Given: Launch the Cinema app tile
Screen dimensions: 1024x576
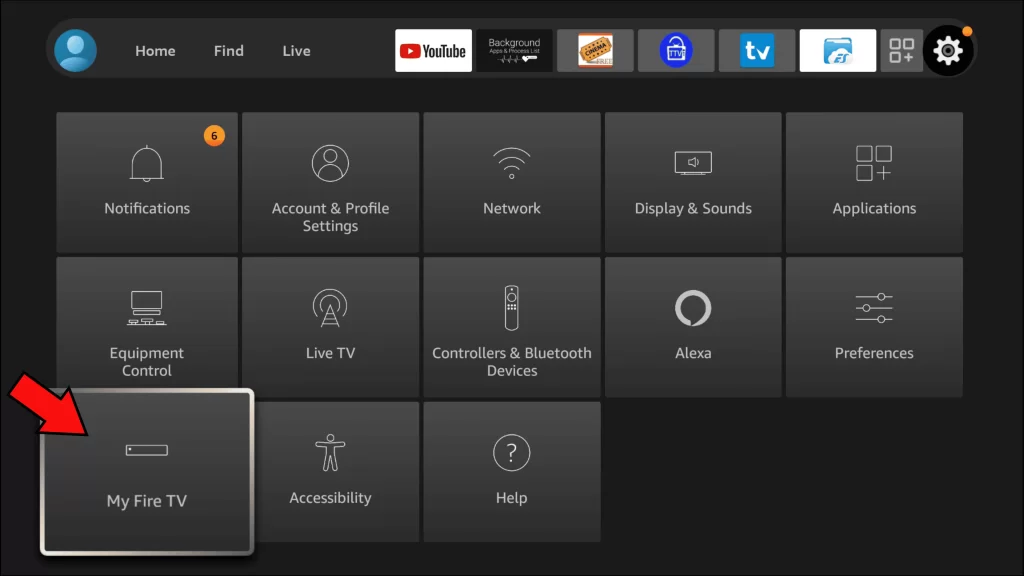Looking at the screenshot, I should [596, 50].
